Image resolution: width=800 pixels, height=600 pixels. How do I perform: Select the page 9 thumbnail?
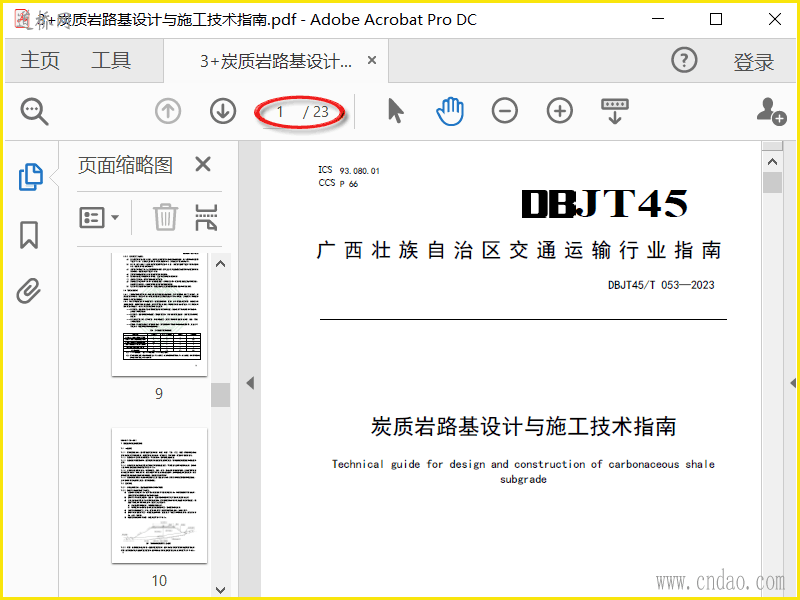pyautogui.click(x=160, y=314)
